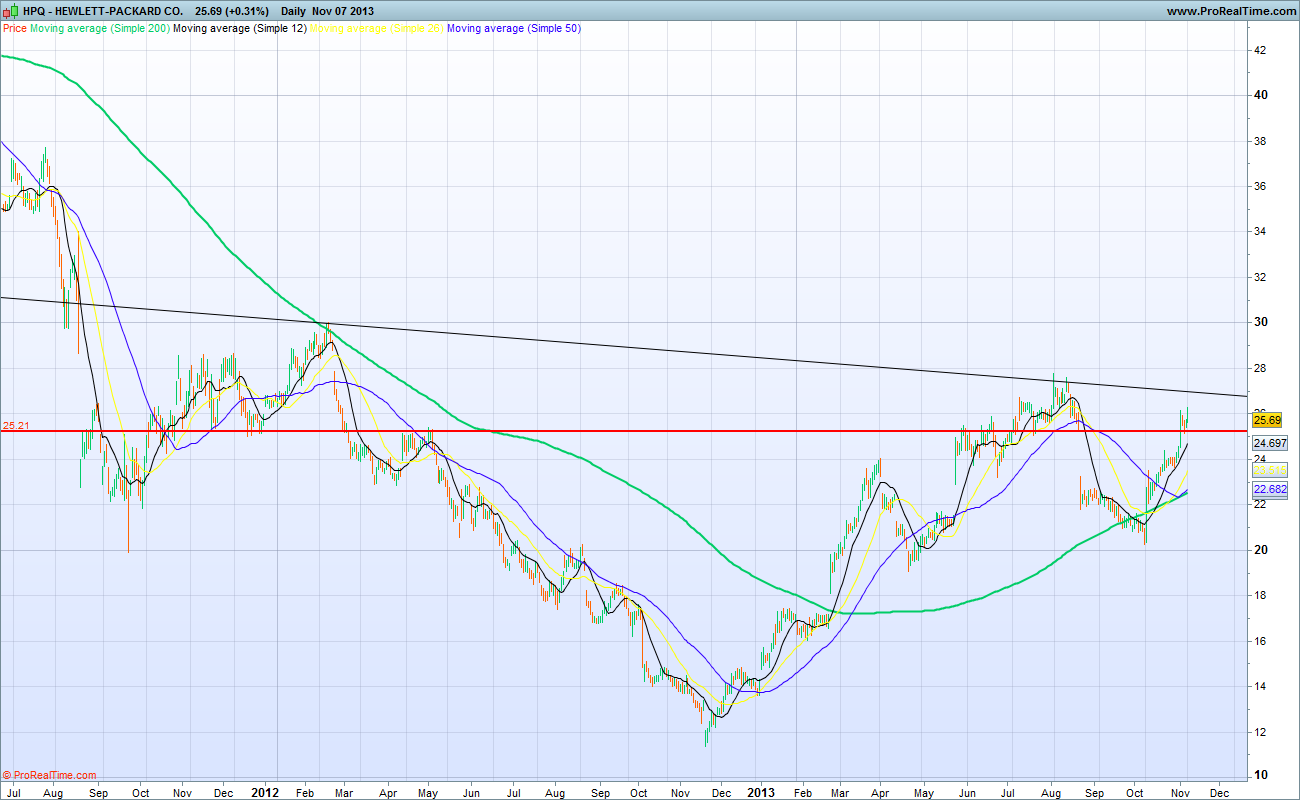This screenshot has width=1300, height=800.
Task: Click the 2012 year label on time axis
Action: pyautogui.click(x=265, y=791)
